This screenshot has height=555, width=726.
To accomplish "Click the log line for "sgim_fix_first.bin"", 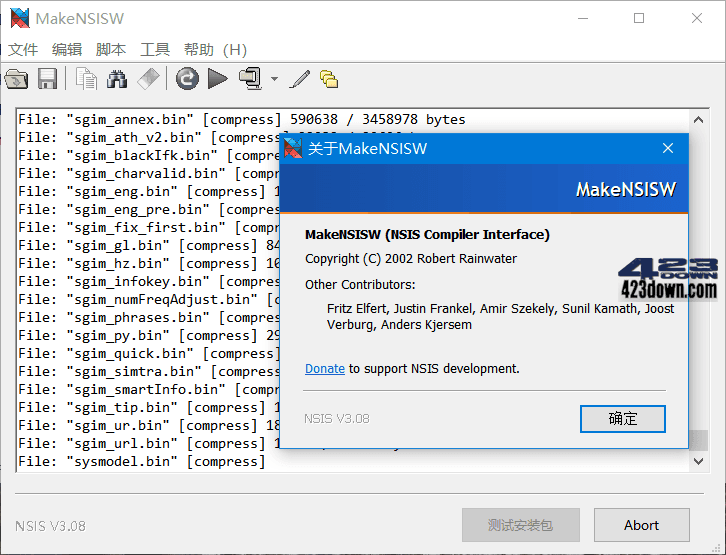I will pos(149,228).
